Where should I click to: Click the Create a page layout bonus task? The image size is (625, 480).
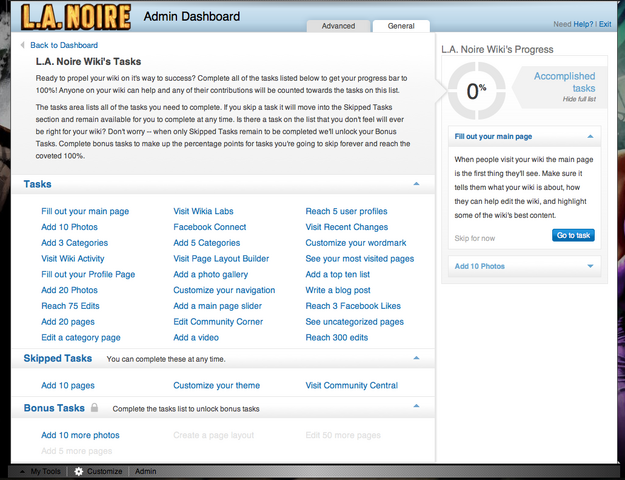213,435
